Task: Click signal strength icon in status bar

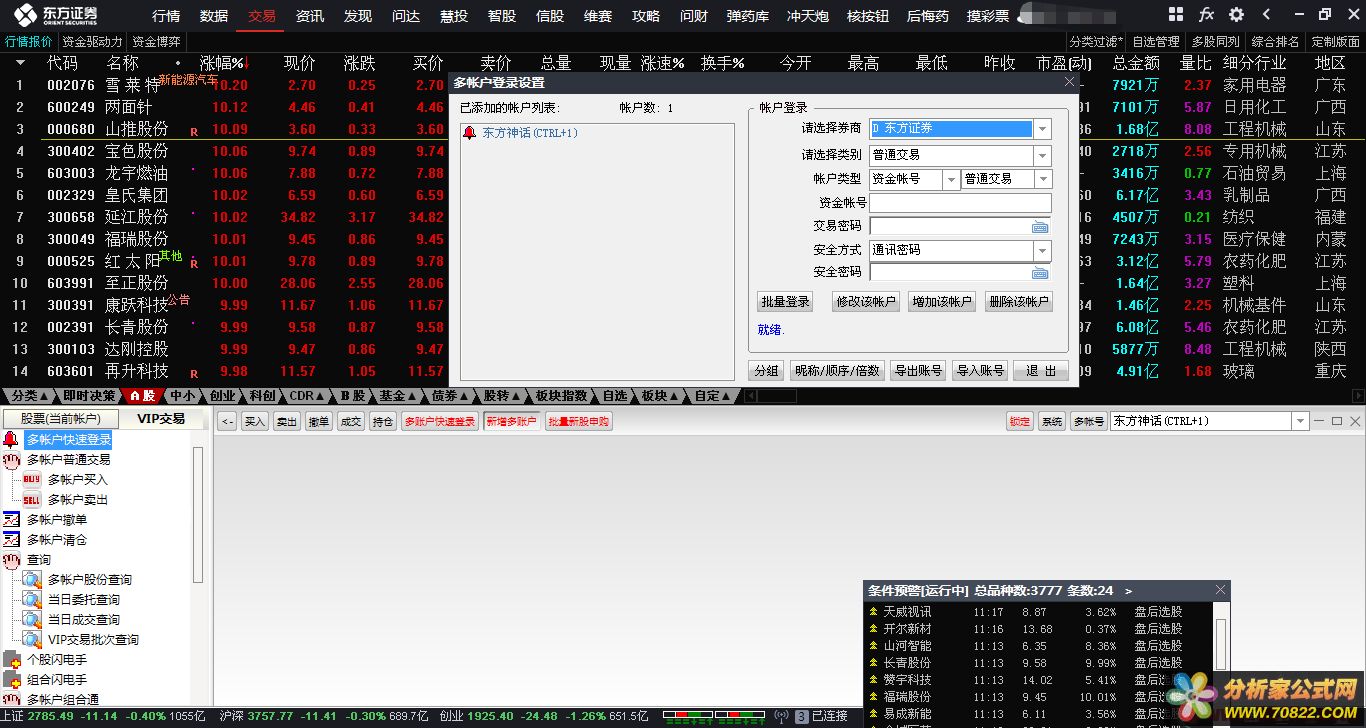Action: click(x=783, y=716)
